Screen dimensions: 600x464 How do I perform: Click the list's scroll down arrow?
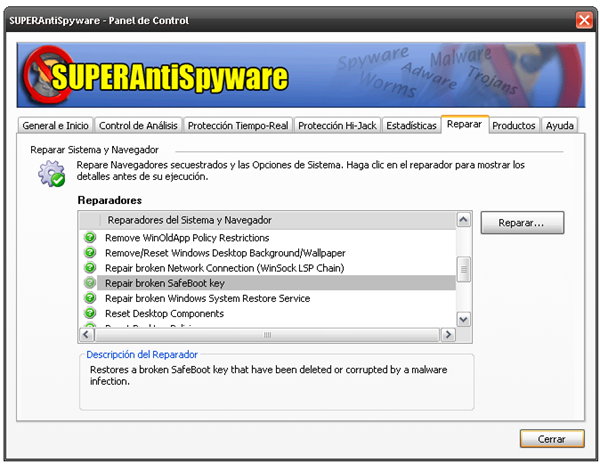463,318
